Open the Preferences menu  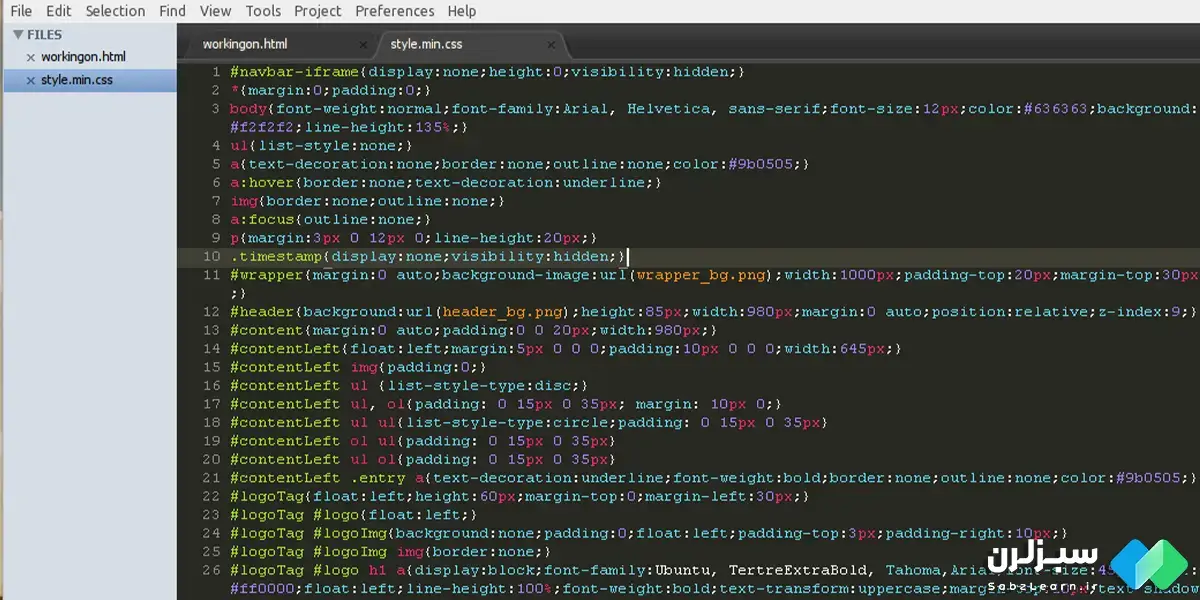pyautogui.click(x=395, y=11)
